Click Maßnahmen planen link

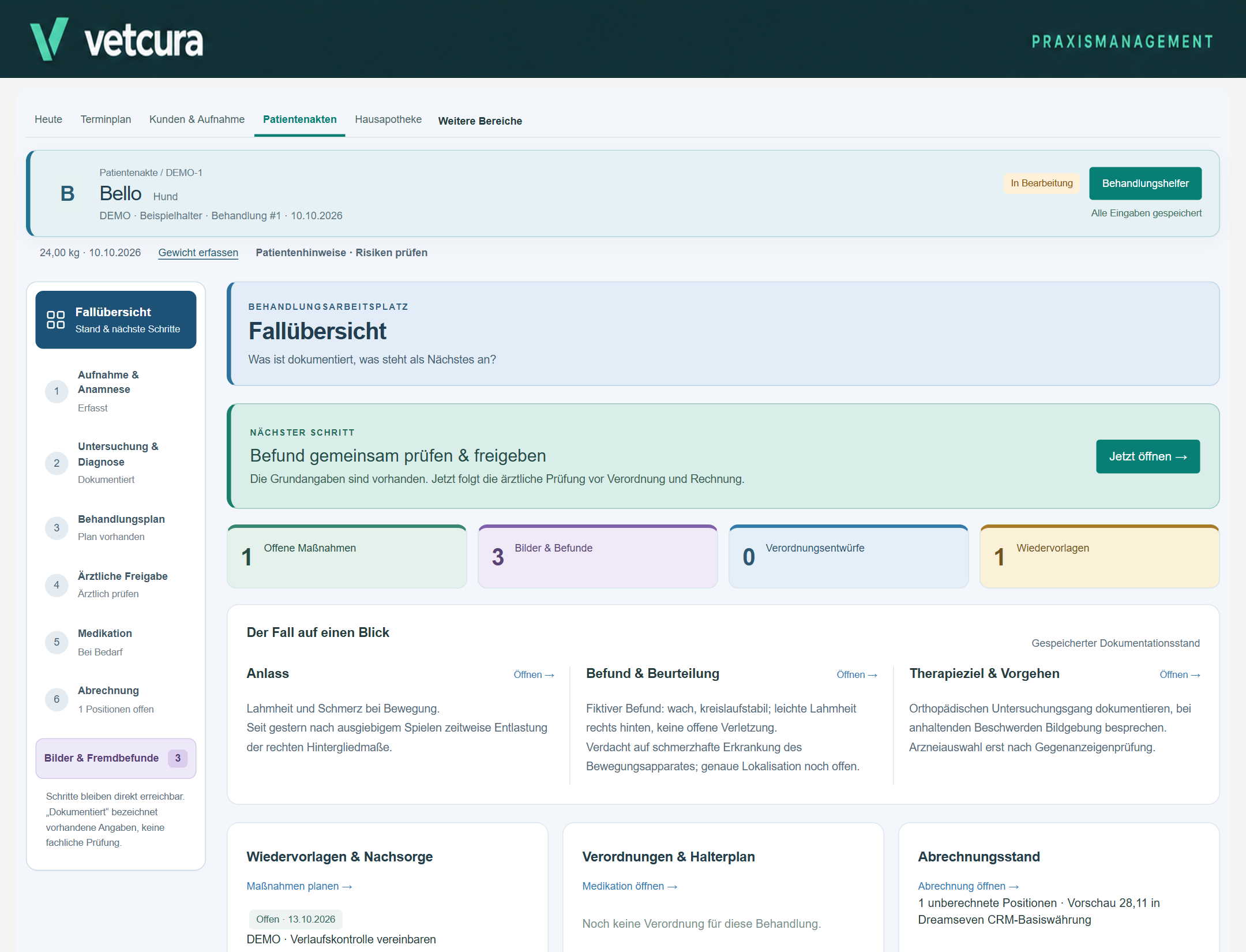299,886
